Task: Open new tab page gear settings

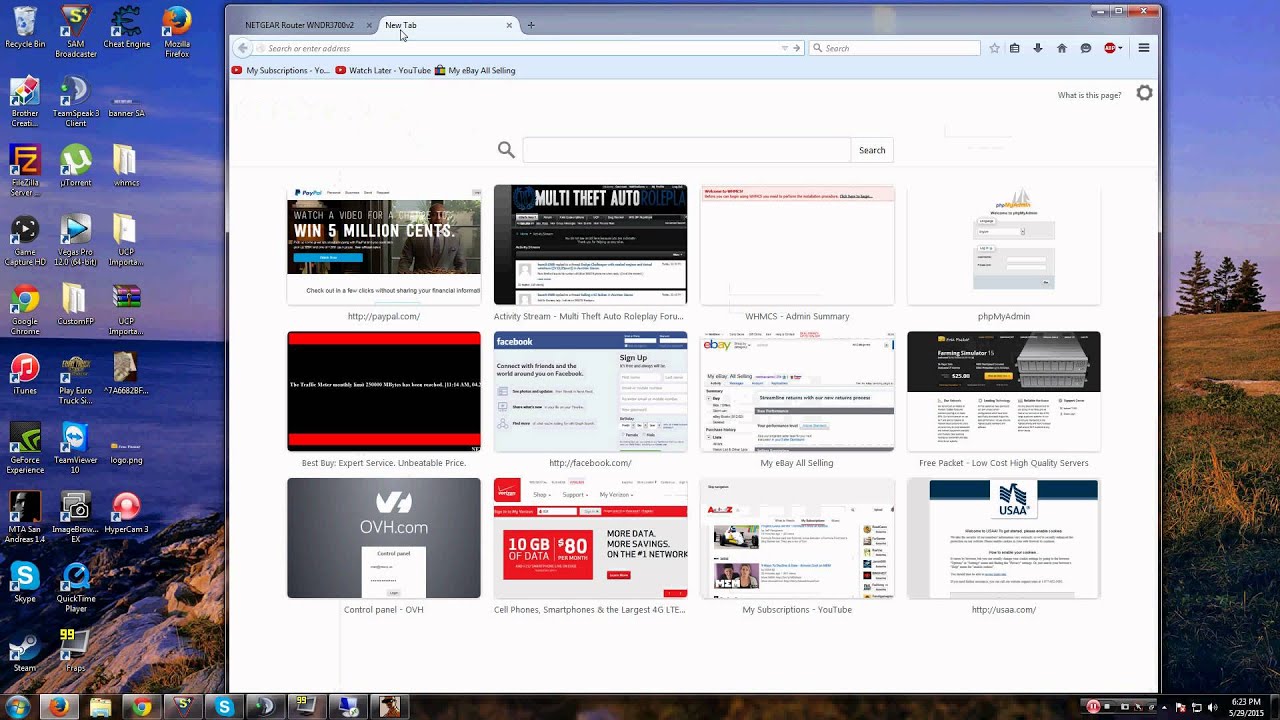Action: [1144, 93]
